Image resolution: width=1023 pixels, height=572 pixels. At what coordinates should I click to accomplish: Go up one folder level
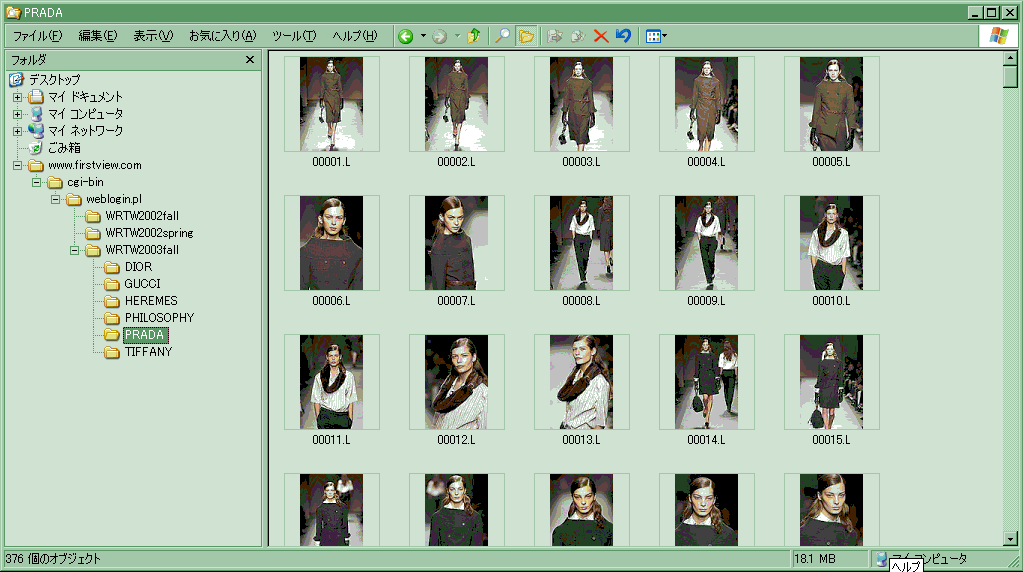474,36
